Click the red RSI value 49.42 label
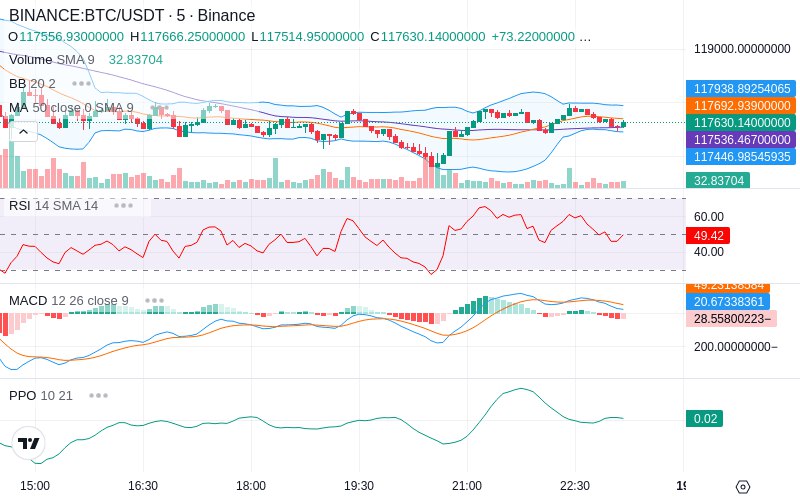 point(708,235)
